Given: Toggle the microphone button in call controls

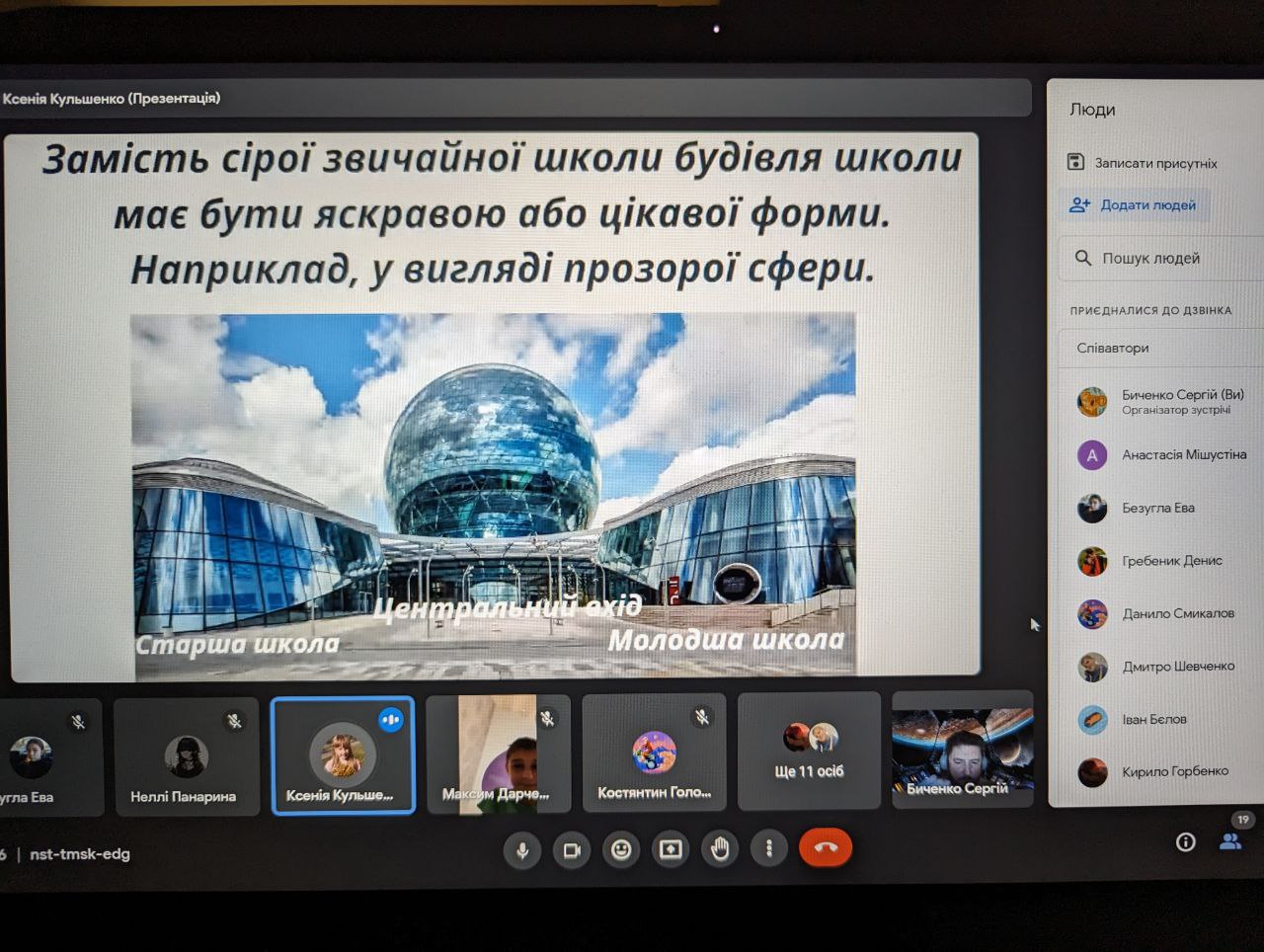Looking at the screenshot, I should 522,849.
